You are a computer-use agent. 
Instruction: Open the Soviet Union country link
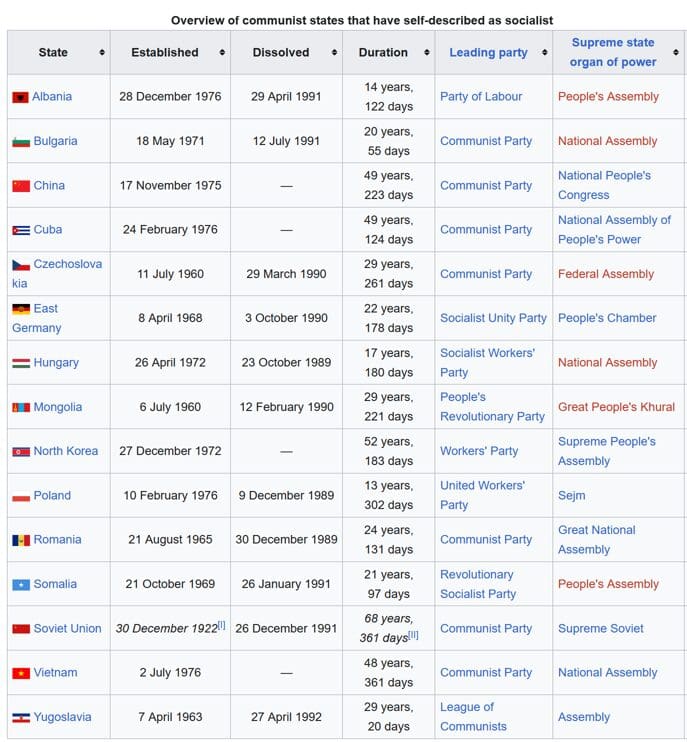[x=67, y=629]
